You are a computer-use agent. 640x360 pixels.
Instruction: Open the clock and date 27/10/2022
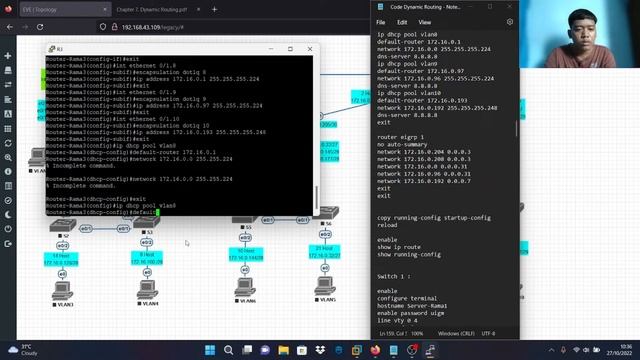coord(619,350)
